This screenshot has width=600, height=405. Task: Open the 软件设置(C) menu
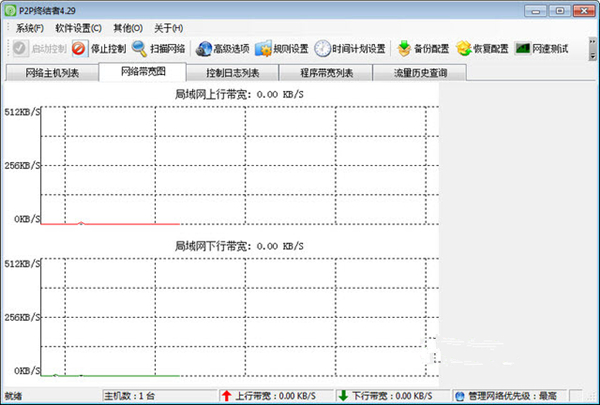(x=78, y=28)
